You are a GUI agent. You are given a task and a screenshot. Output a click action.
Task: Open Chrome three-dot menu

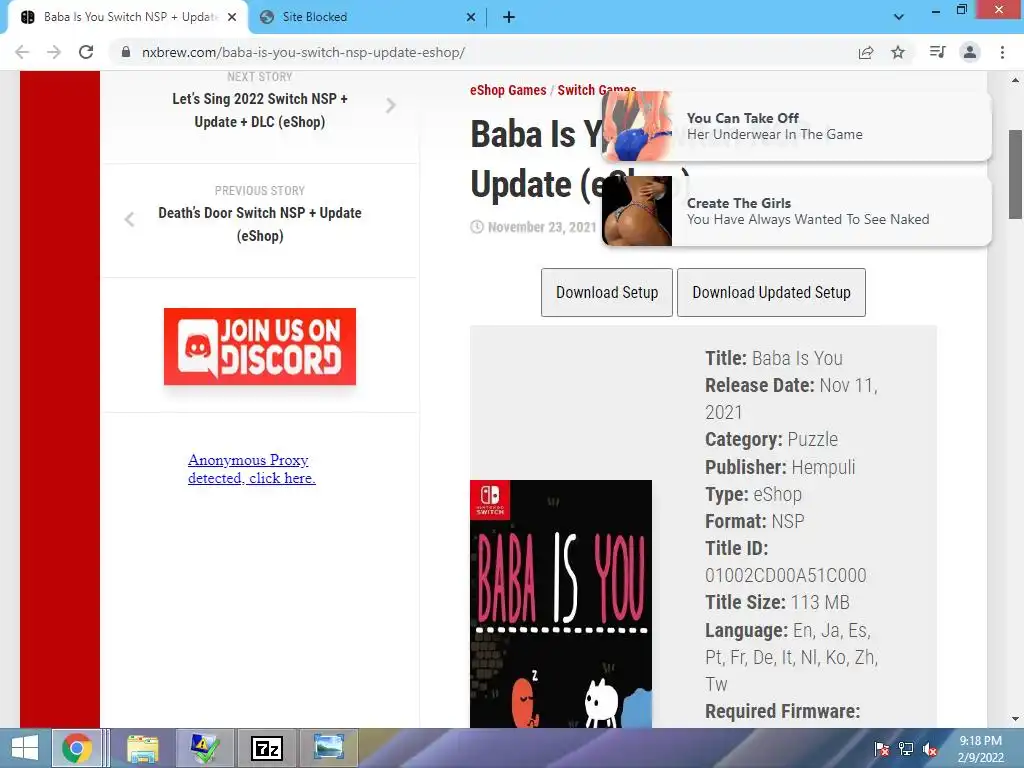[1002, 52]
